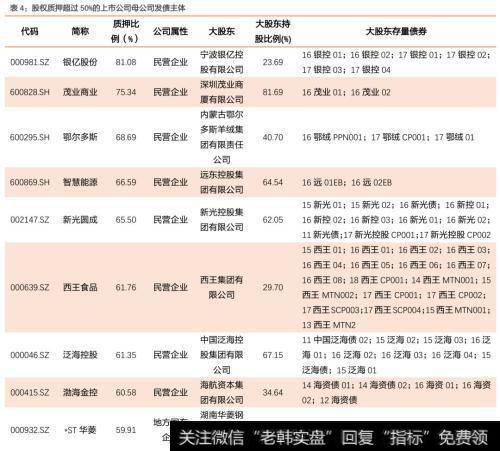This screenshot has width=500, height=451.
Task: Click shareholding ratio 29.70
Action: (273, 287)
